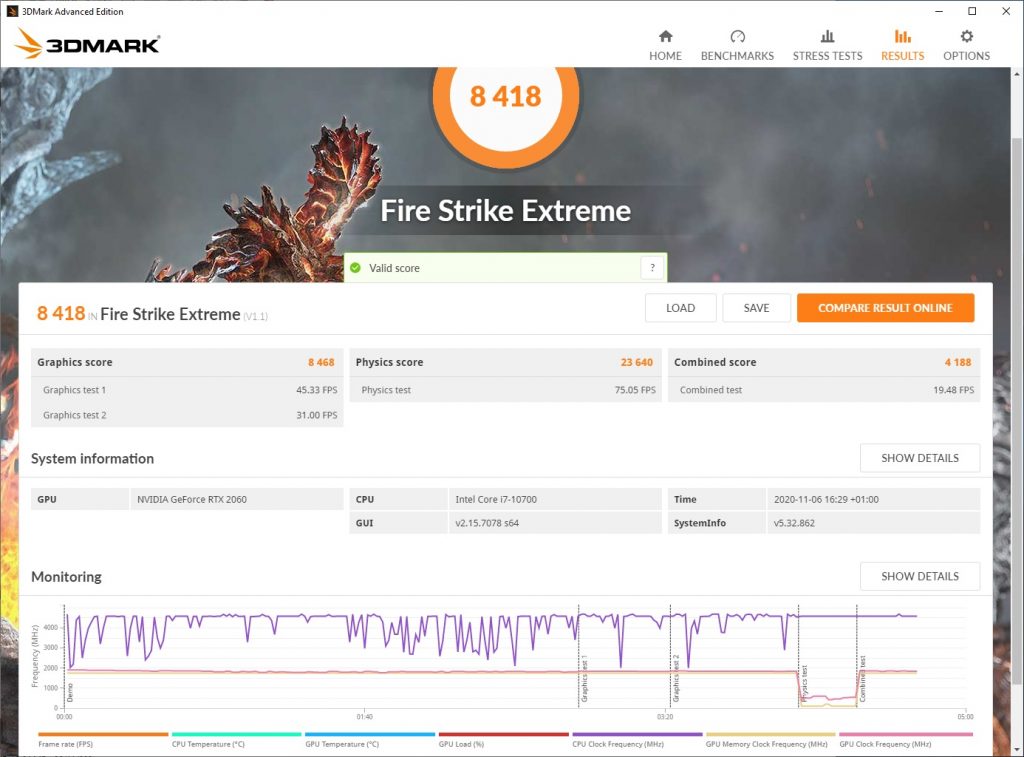Click the Combined test marker on chart
Viewport: 1024px width, 757px height.
coord(862,679)
